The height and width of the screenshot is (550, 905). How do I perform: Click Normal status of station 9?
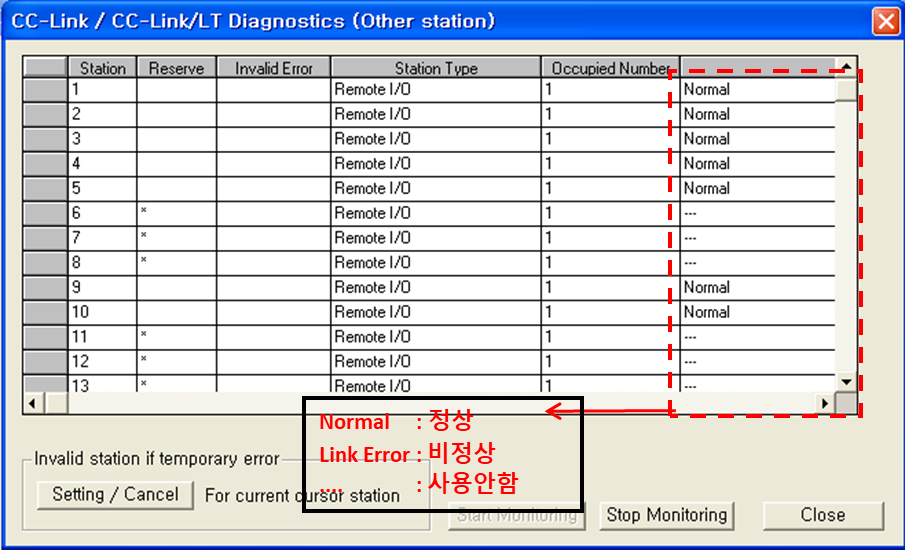(706, 289)
